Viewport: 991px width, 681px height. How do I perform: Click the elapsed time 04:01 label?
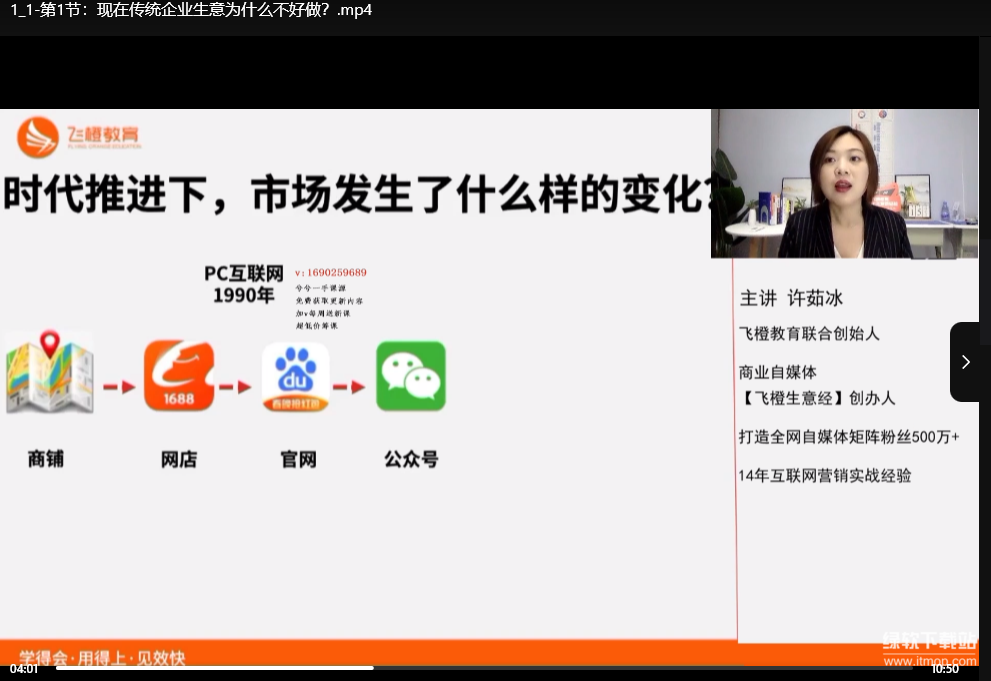24,669
